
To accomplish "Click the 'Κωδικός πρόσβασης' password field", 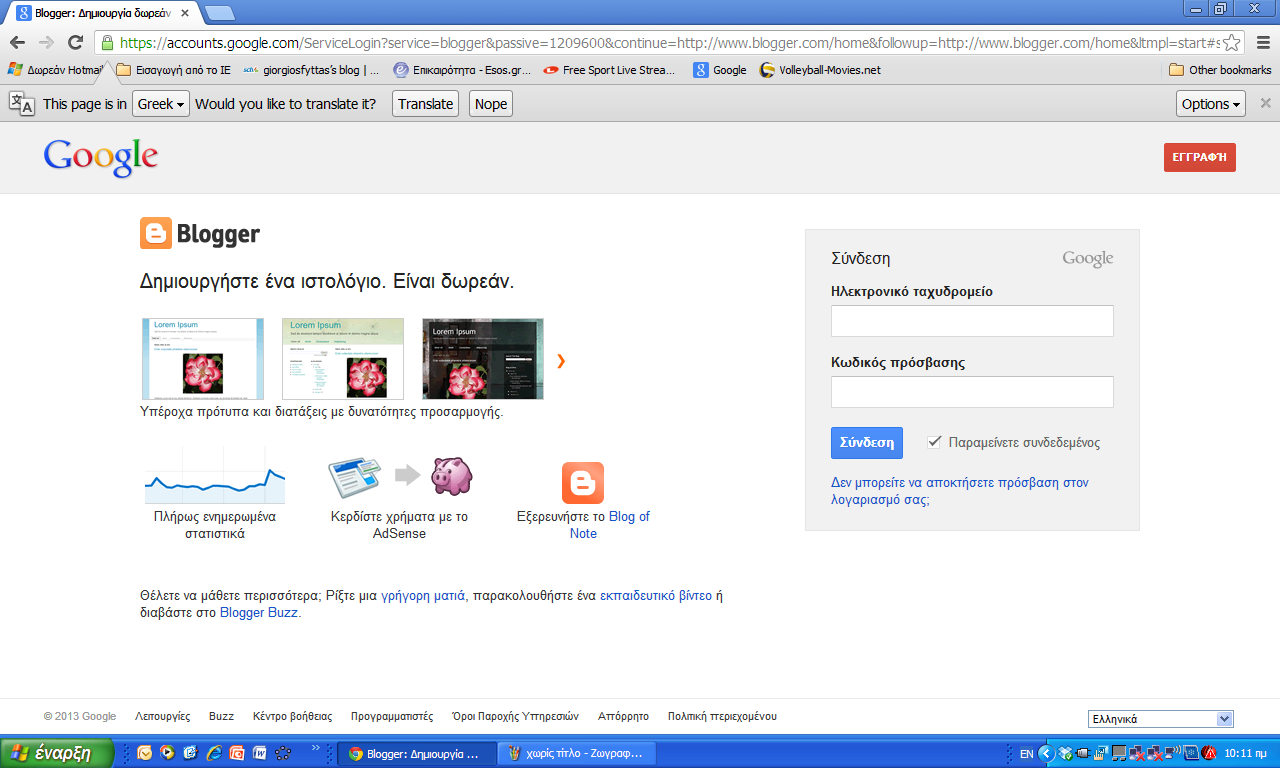I will (972, 392).
